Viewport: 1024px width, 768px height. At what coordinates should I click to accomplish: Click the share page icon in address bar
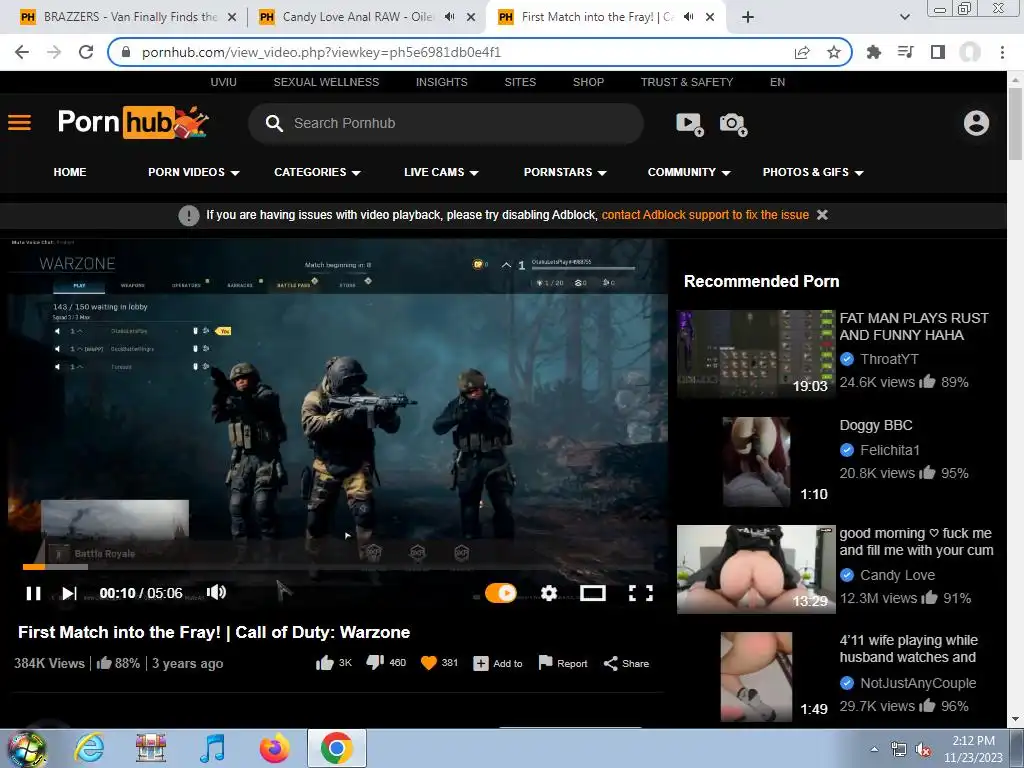(802, 52)
